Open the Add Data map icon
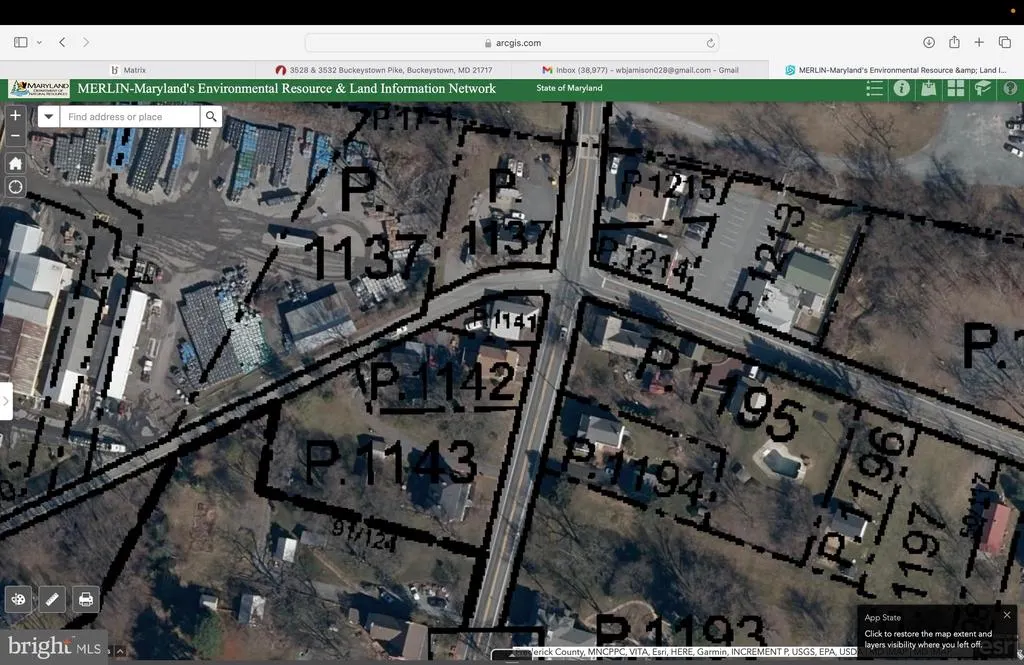Image resolution: width=1024 pixels, height=665 pixels. tap(929, 88)
